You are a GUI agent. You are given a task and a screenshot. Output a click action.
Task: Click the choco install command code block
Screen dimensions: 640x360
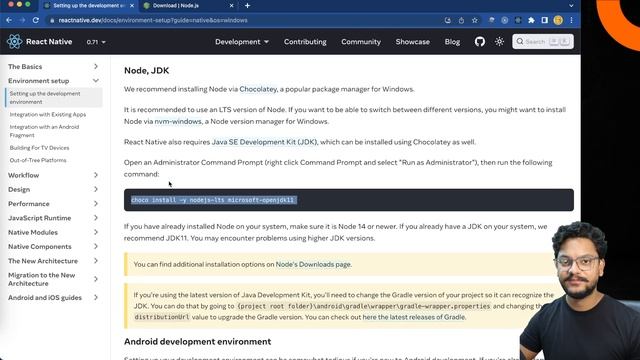pos(349,200)
